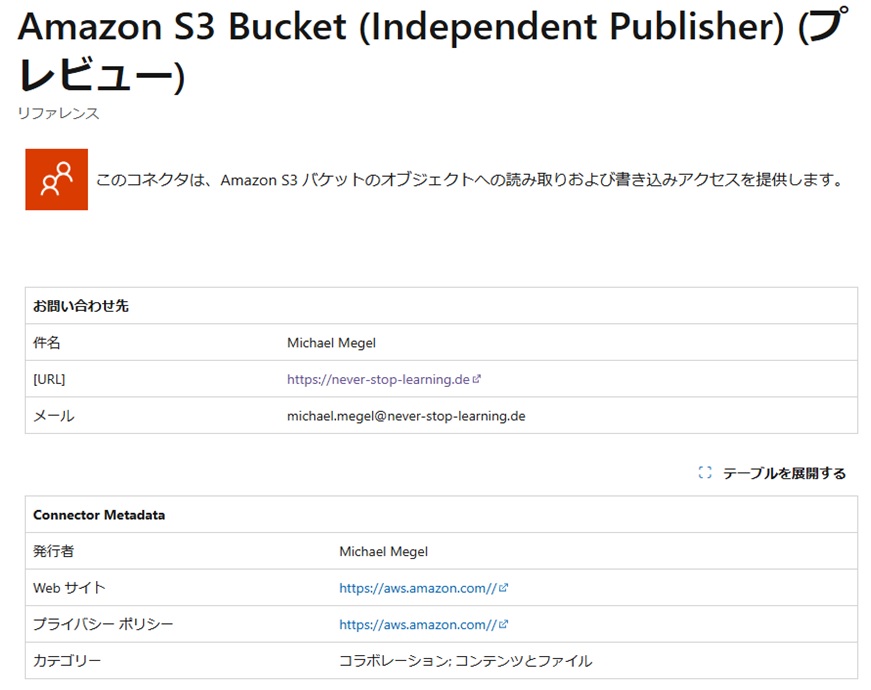Open the Web サイト aws.amazon.com link

pyautogui.click(x=418, y=588)
